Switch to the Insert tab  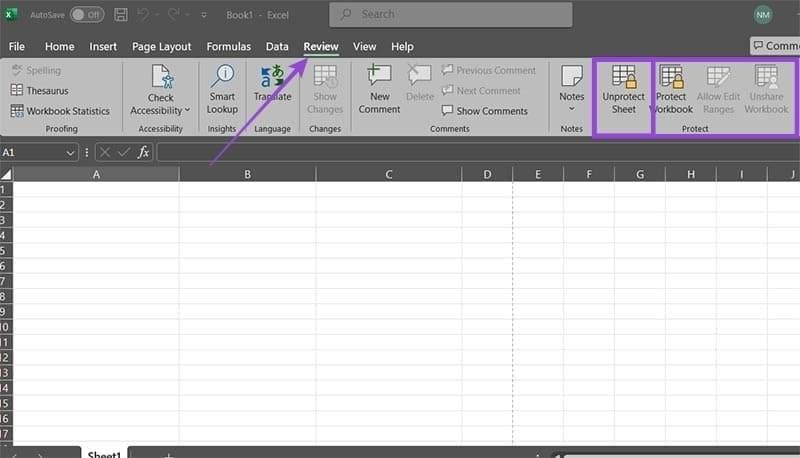click(x=103, y=46)
